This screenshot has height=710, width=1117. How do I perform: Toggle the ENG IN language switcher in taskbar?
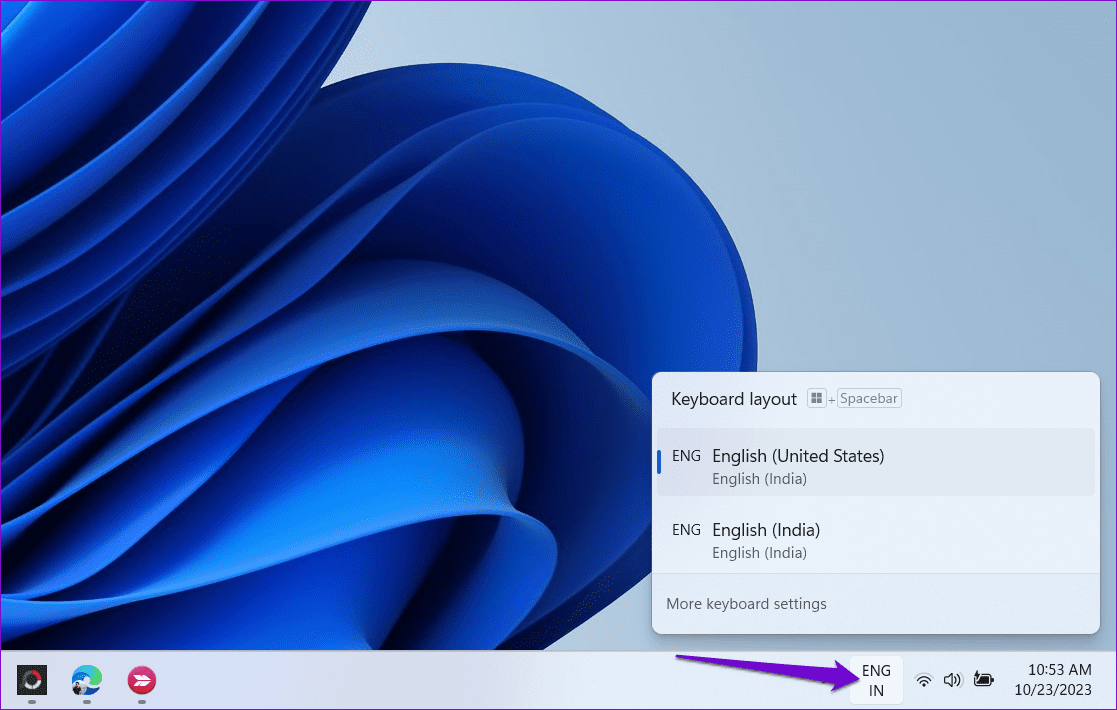coord(876,680)
